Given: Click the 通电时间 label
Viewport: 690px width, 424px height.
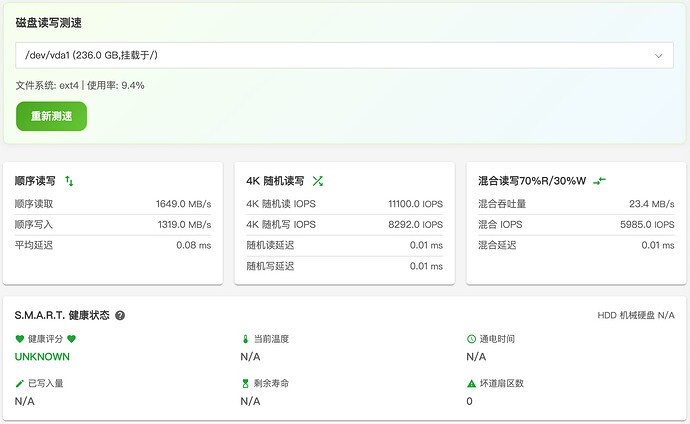Looking at the screenshot, I should click(497, 339).
